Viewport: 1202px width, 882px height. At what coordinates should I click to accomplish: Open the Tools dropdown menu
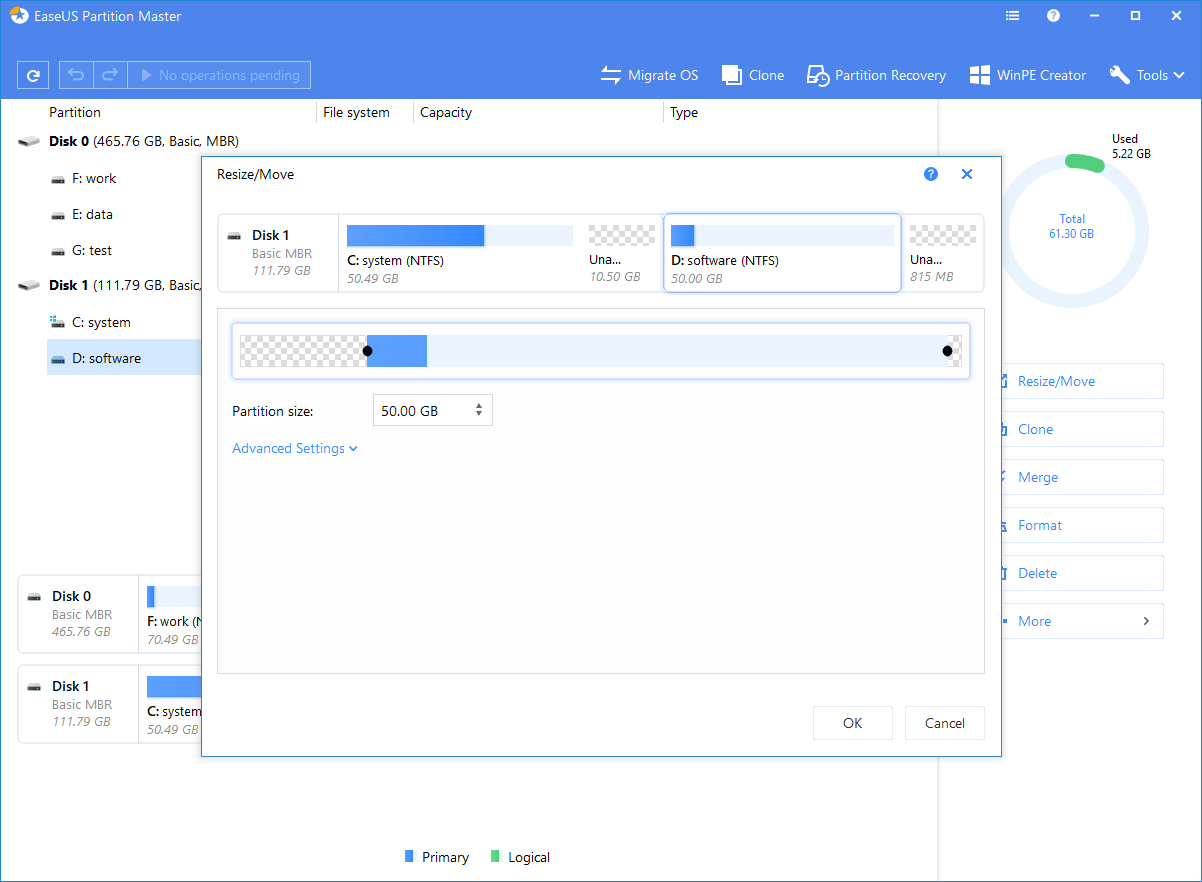click(x=1146, y=75)
